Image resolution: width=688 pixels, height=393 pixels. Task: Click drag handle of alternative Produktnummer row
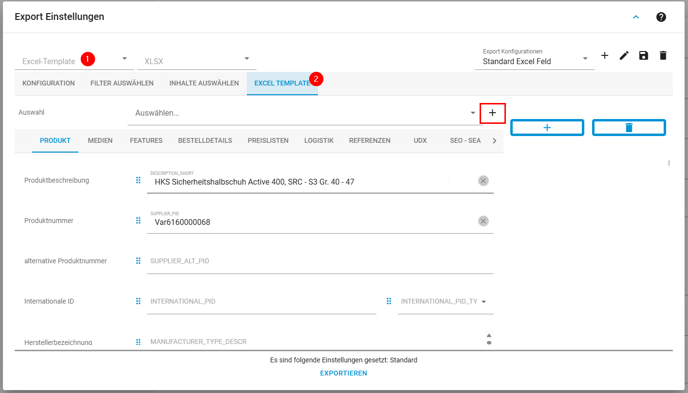point(138,261)
